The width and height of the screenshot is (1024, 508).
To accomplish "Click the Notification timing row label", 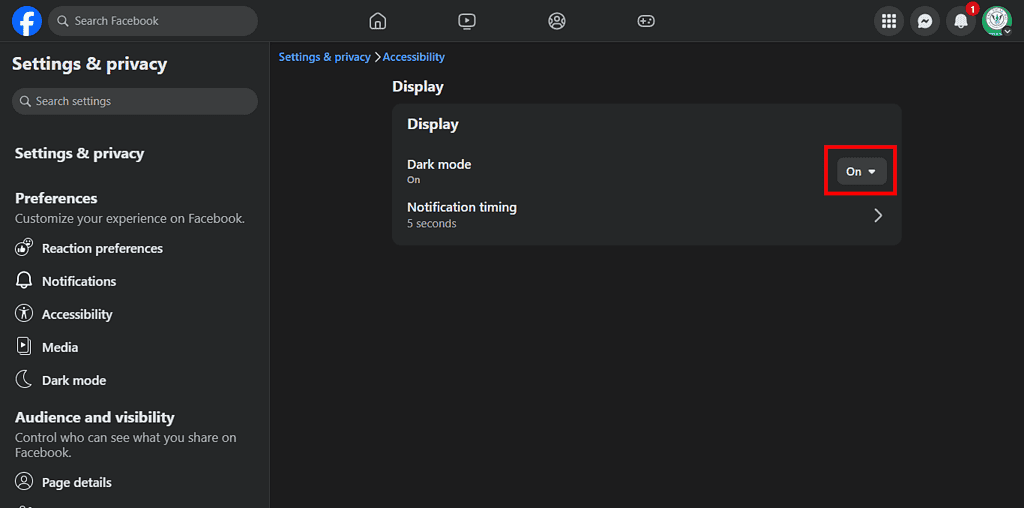I will point(462,207).
